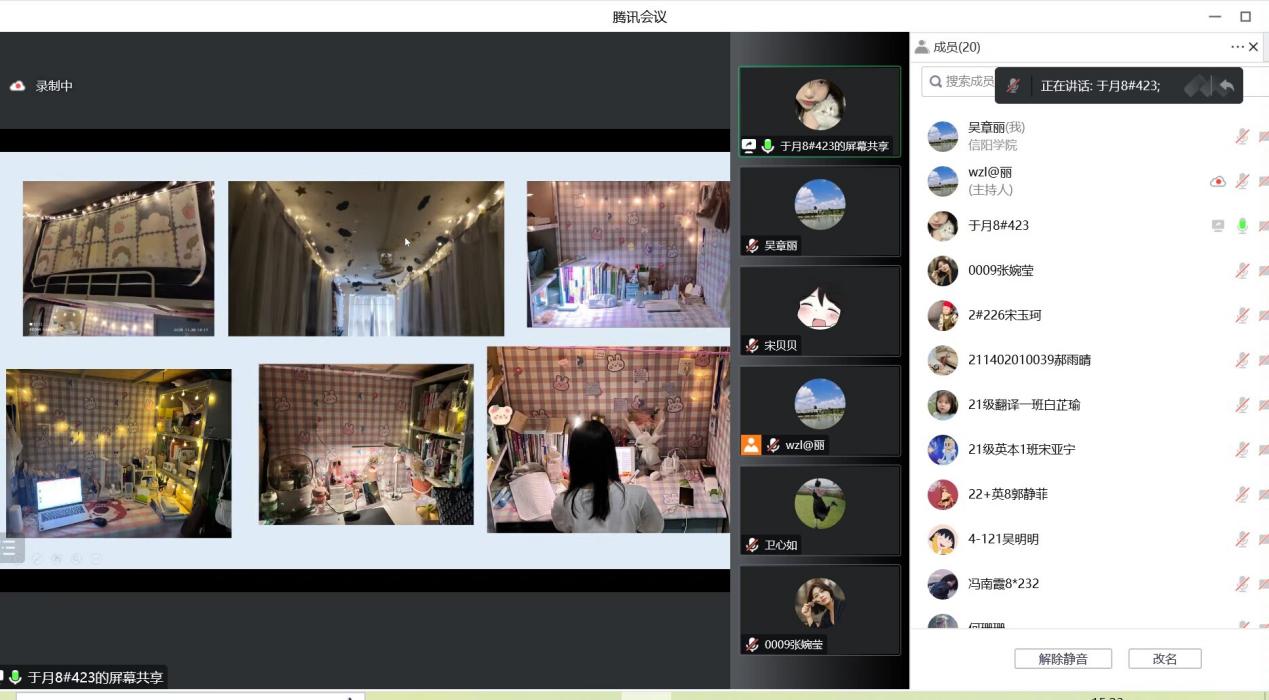Select member 21级翻译一班白芷瑜 in the list
Screen dimensions: 1269x700
(1024, 405)
